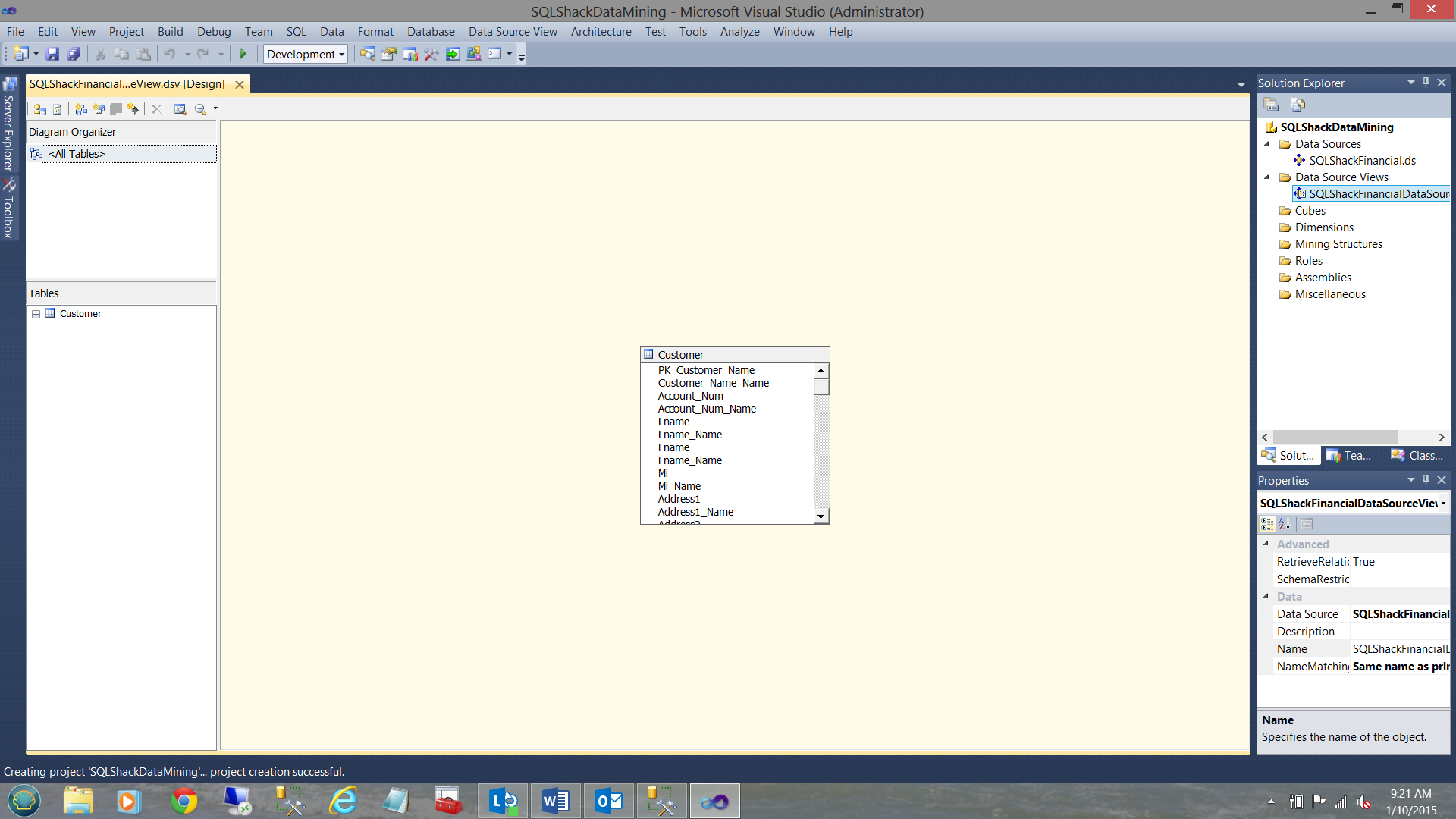Toggle Alphabetical sort in Properties panel
The width and height of the screenshot is (1456, 819).
[1285, 524]
